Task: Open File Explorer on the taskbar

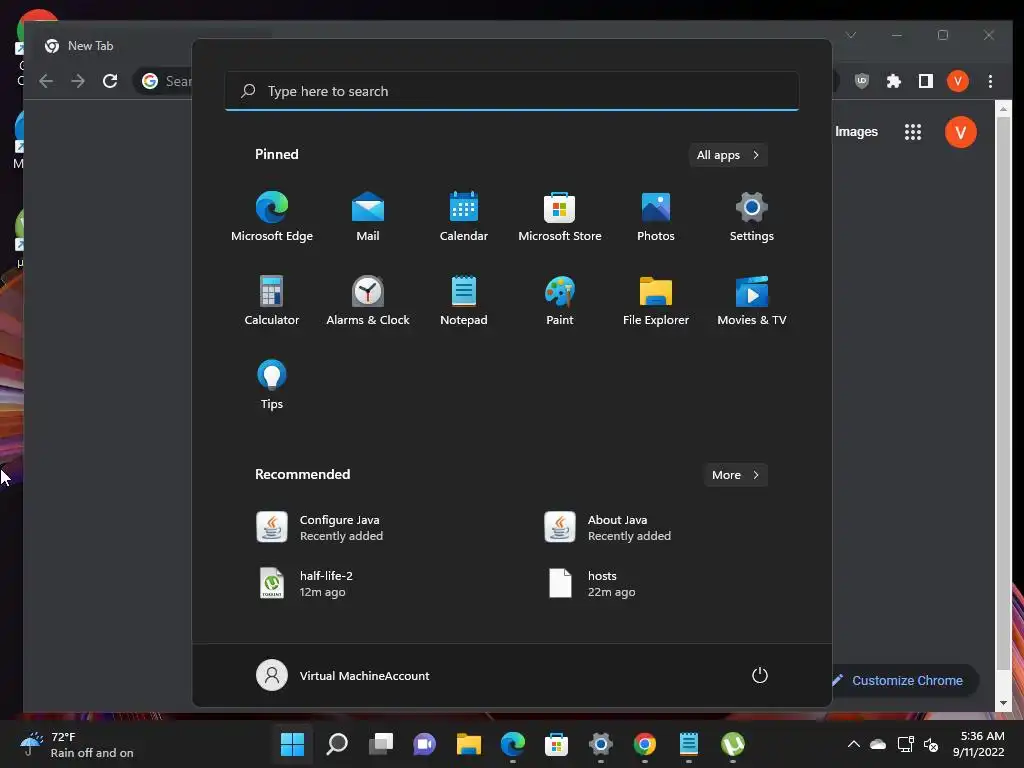Action: point(468,744)
